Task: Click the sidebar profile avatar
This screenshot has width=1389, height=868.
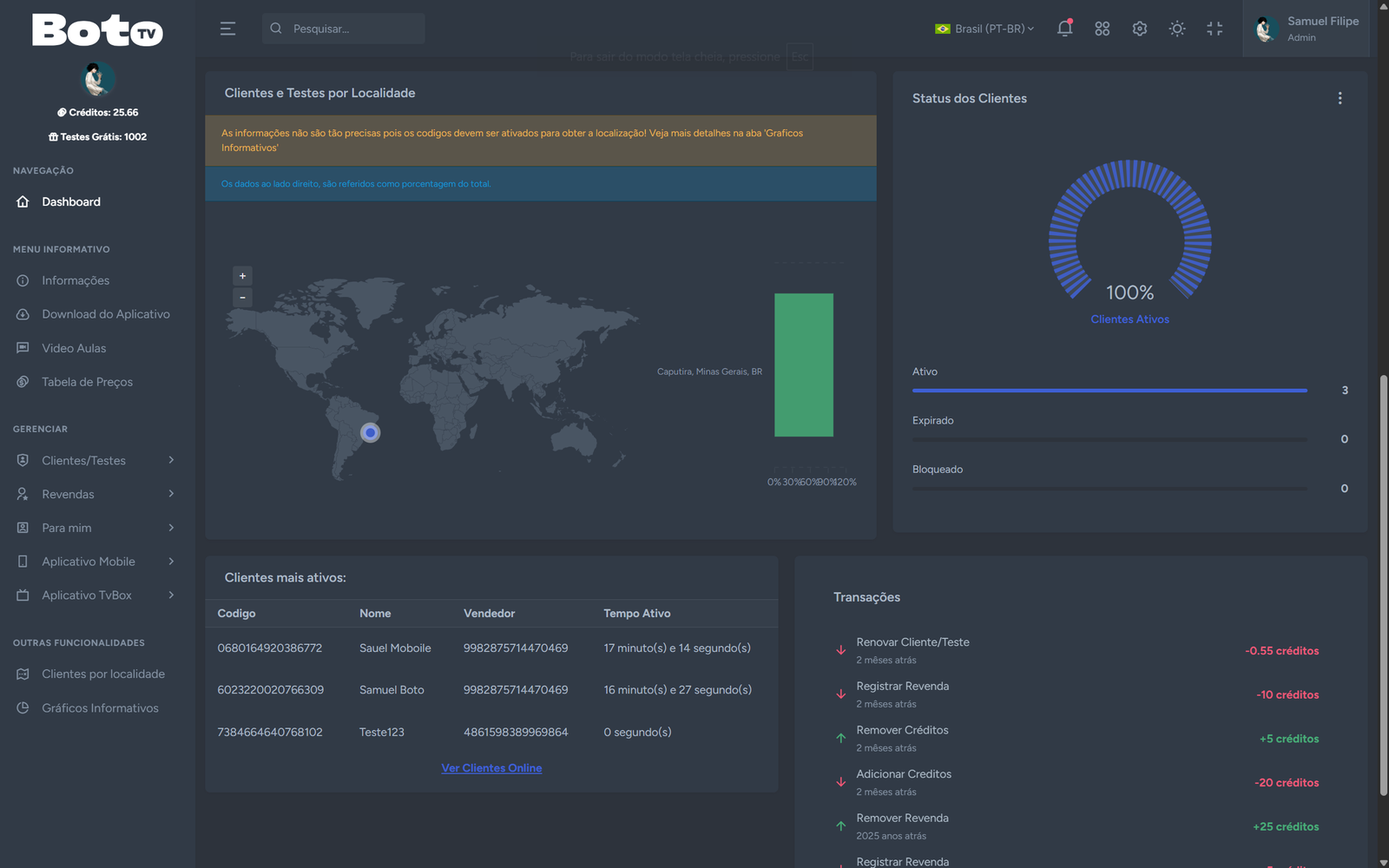Action: tap(97, 80)
